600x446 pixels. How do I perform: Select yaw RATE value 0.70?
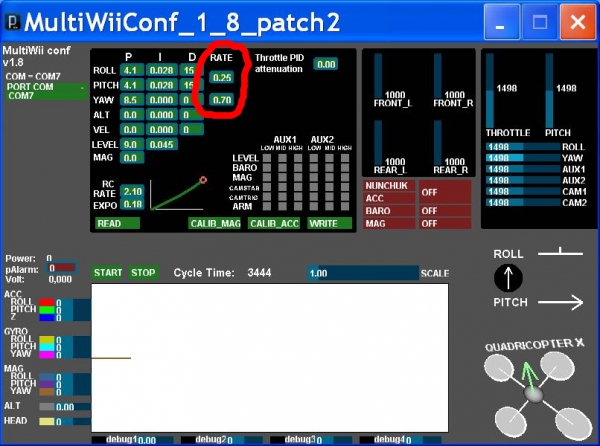pyautogui.click(x=222, y=100)
